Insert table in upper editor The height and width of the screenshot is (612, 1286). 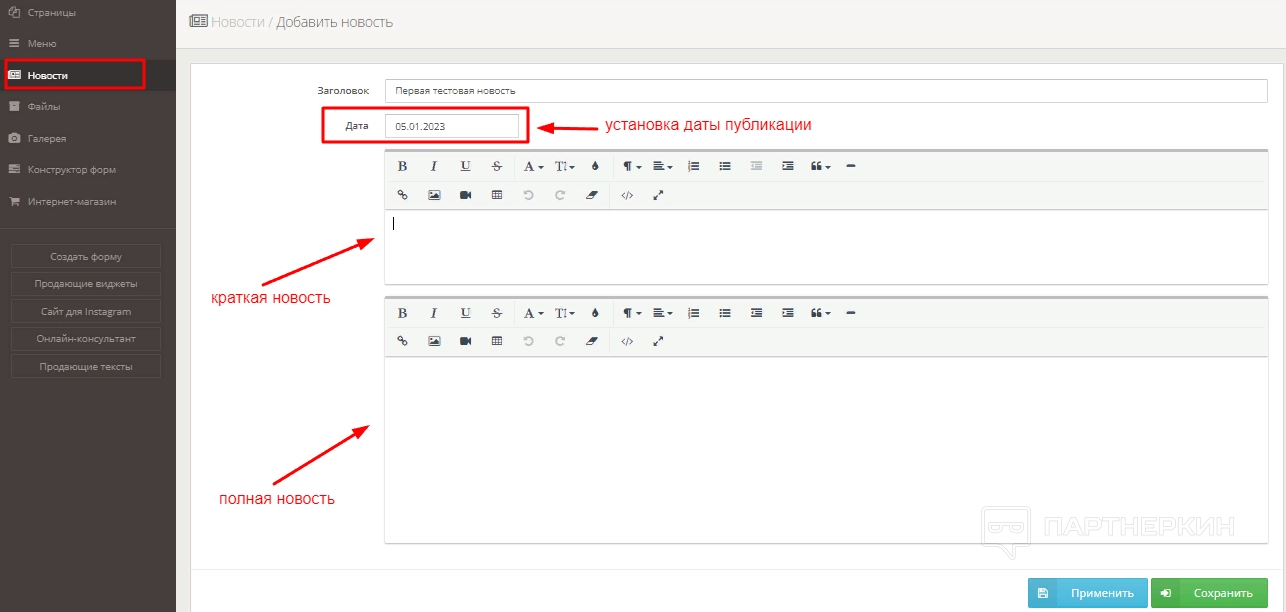496,195
